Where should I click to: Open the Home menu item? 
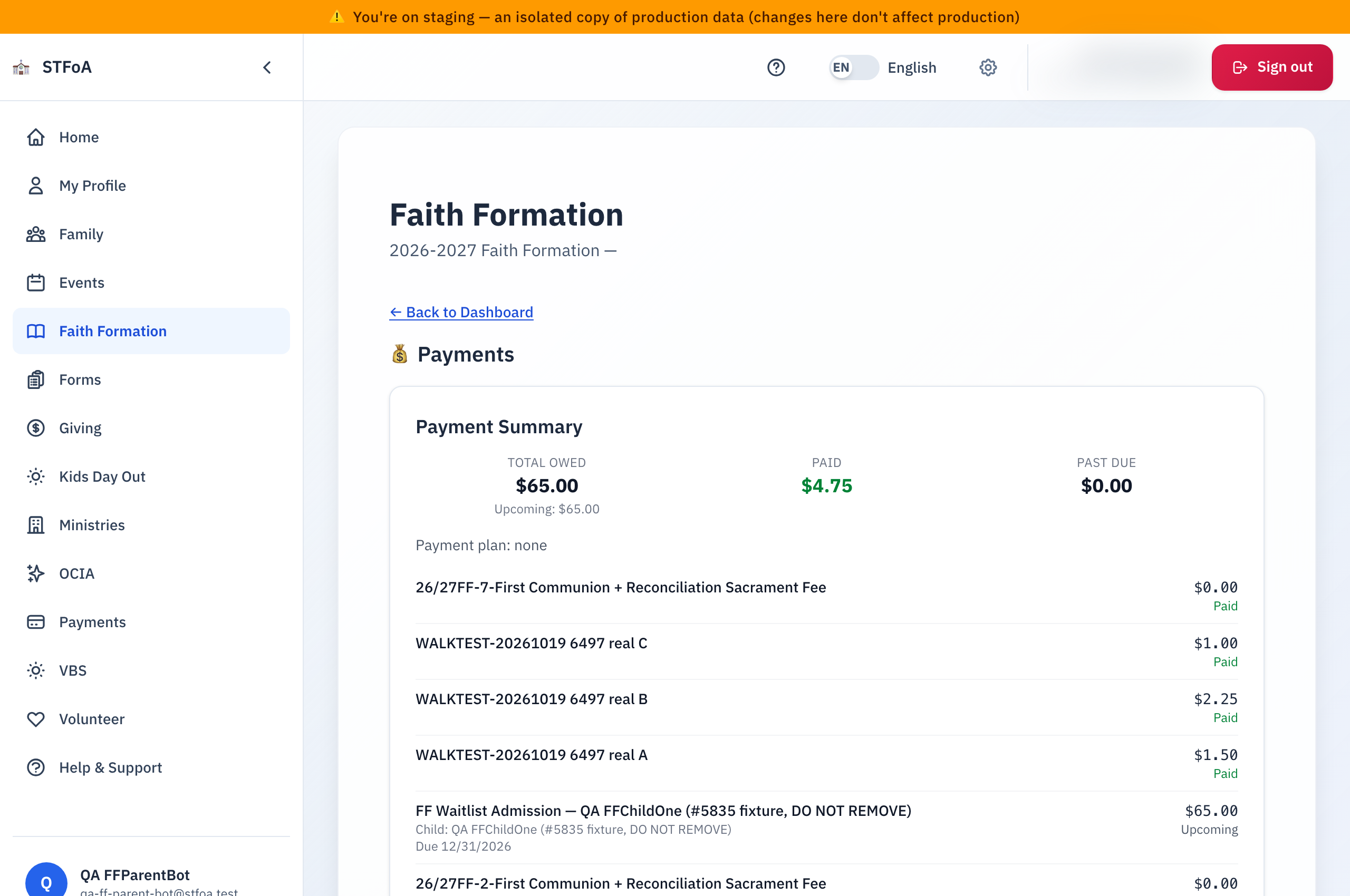[x=151, y=137]
